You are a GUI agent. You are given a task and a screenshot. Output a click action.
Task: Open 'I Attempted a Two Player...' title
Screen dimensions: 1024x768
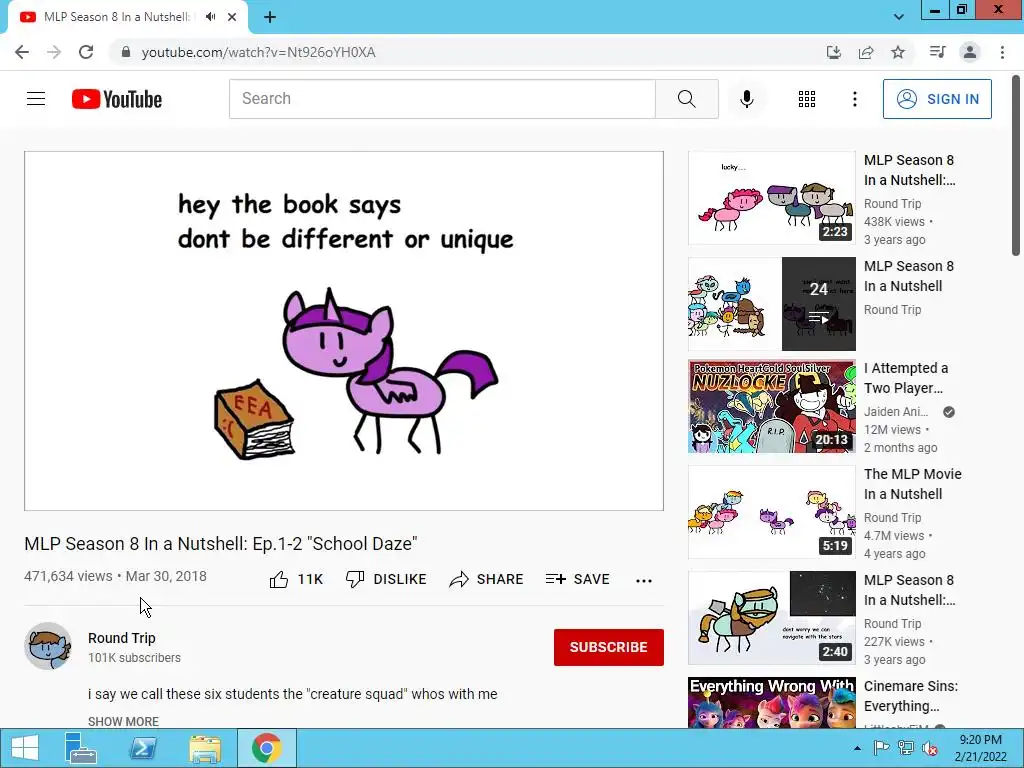(x=906, y=378)
